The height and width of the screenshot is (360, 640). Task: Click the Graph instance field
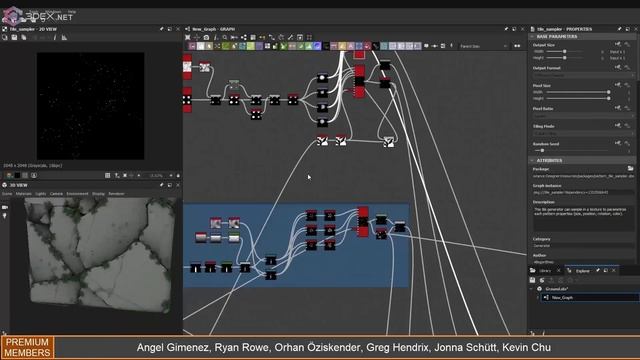(584, 193)
